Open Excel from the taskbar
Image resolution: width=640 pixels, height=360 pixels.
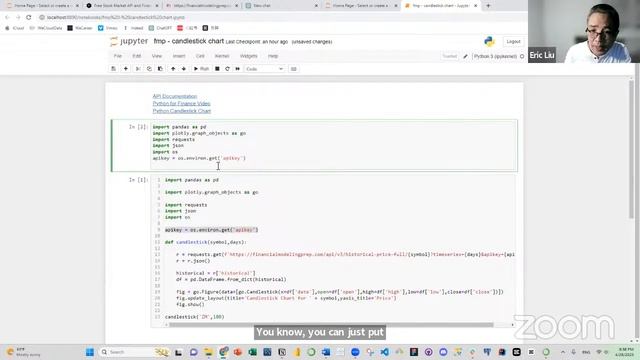point(252,352)
